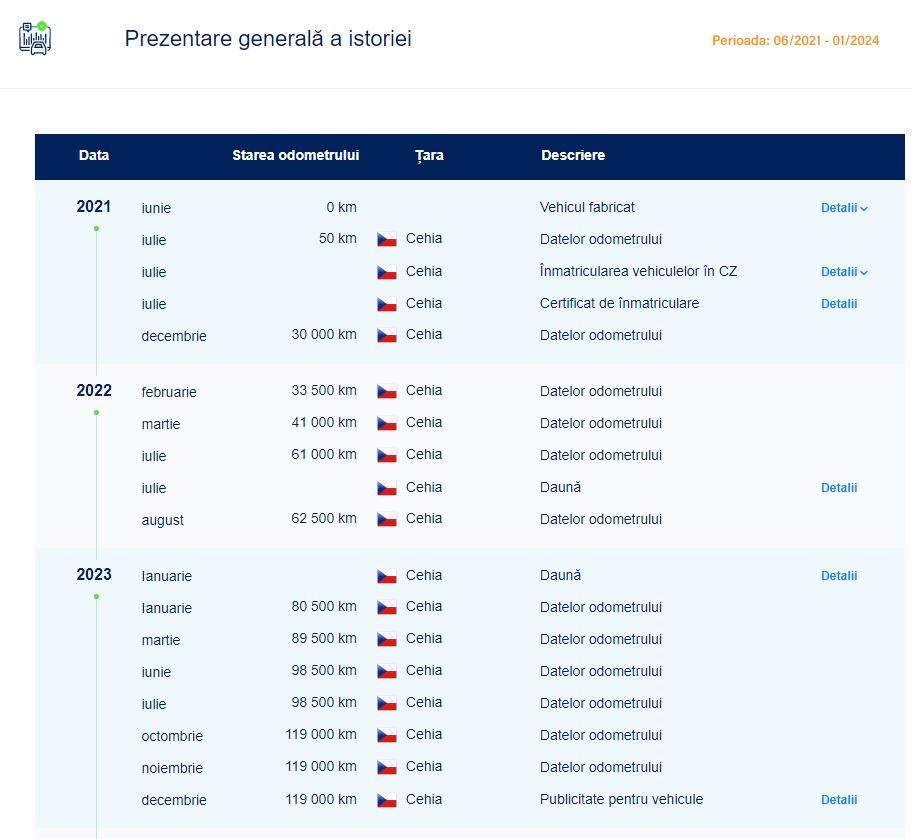Open Detalii for the Ianuarie 2023 Daună
Image resolution: width=912 pixels, height=839 pixels.
coord(839,575)
